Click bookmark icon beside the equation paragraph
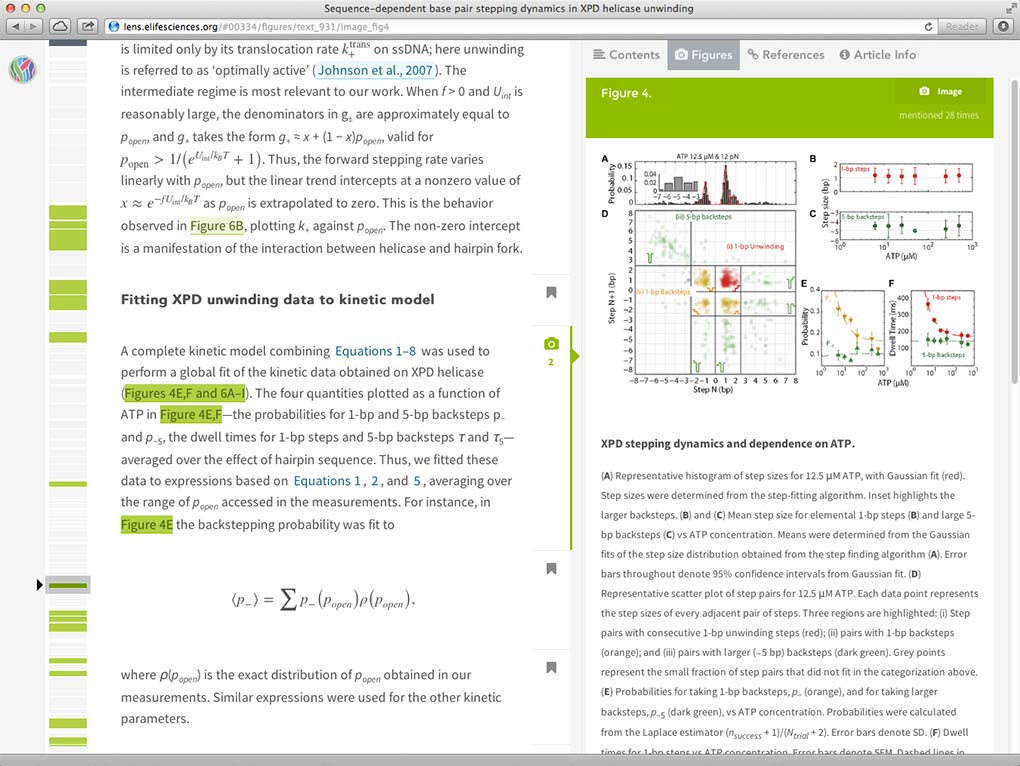Image resolution: width=1020 pixels, height=766 pixels. pyautogui.click(x=551, y=569)
